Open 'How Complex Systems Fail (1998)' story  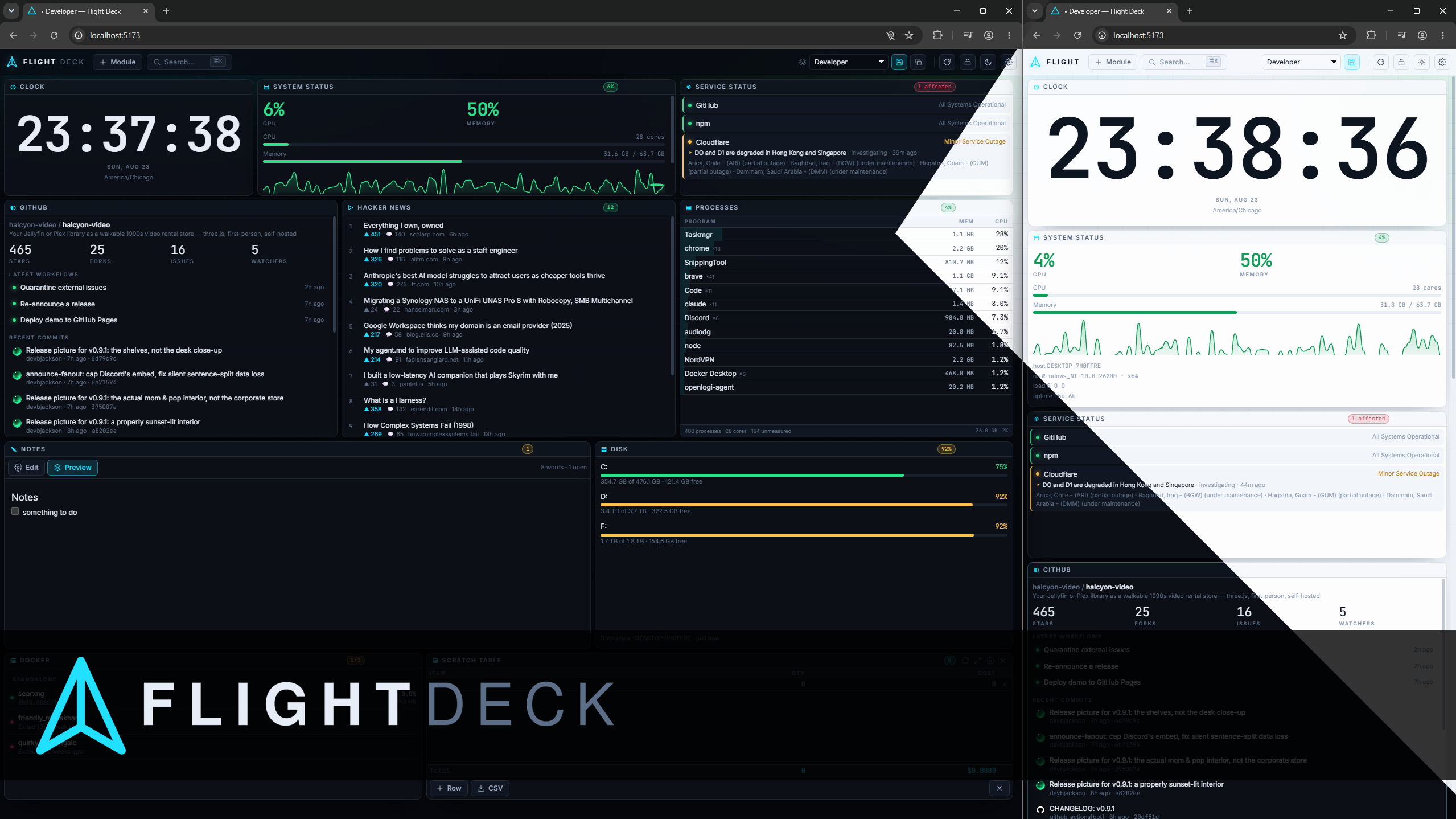click(x=418, y=425)
